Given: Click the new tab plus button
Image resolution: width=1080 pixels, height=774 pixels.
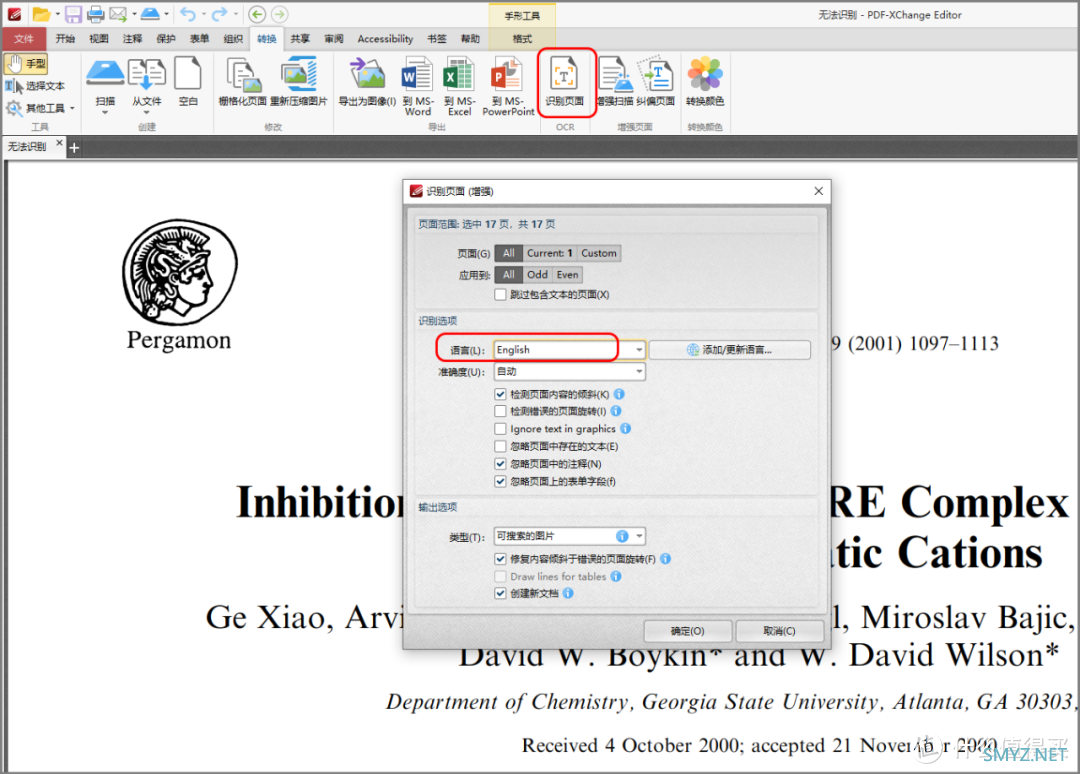Looking at the screenshot, I should tap(74, 147).
